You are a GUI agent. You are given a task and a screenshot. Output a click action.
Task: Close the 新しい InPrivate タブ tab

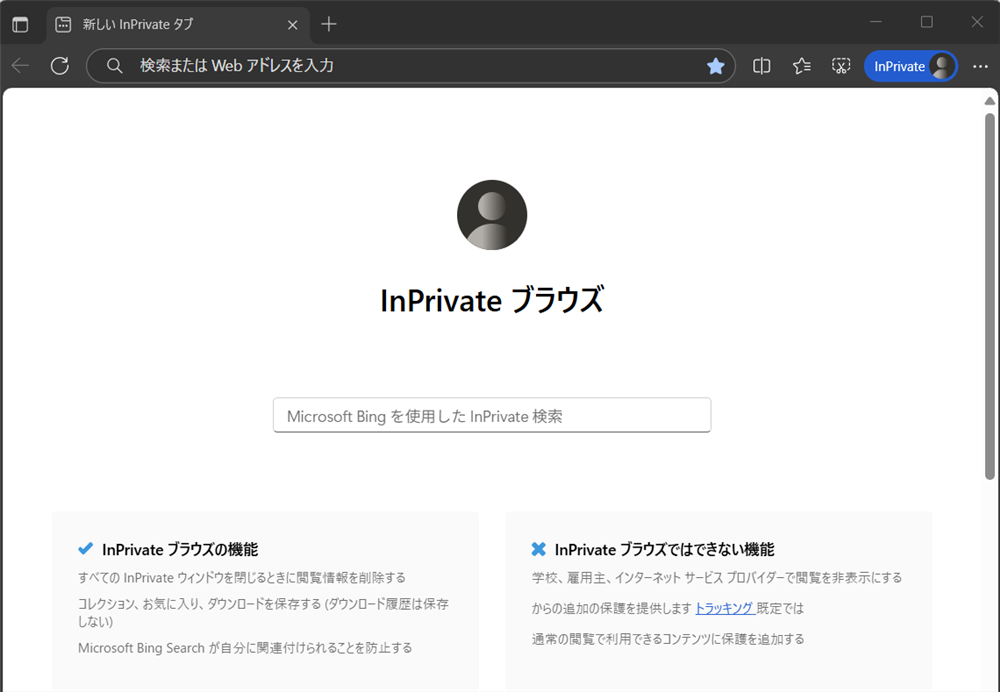pos(291,24)
